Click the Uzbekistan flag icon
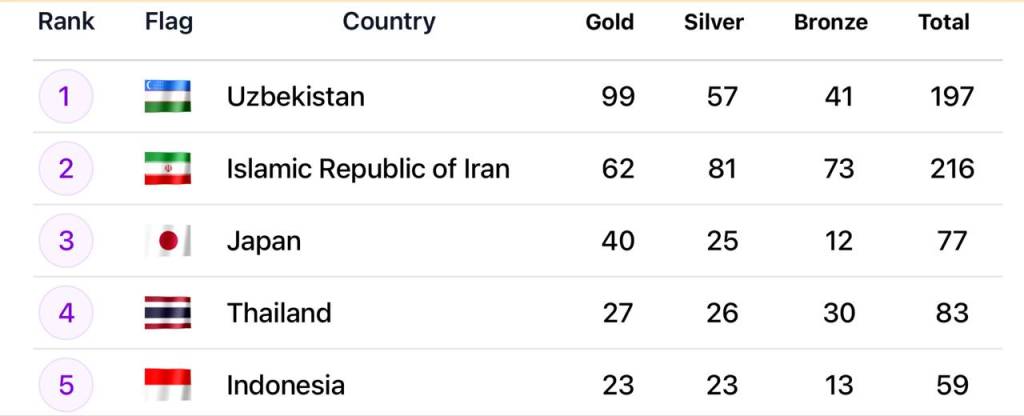 click(x=167, y=96)
